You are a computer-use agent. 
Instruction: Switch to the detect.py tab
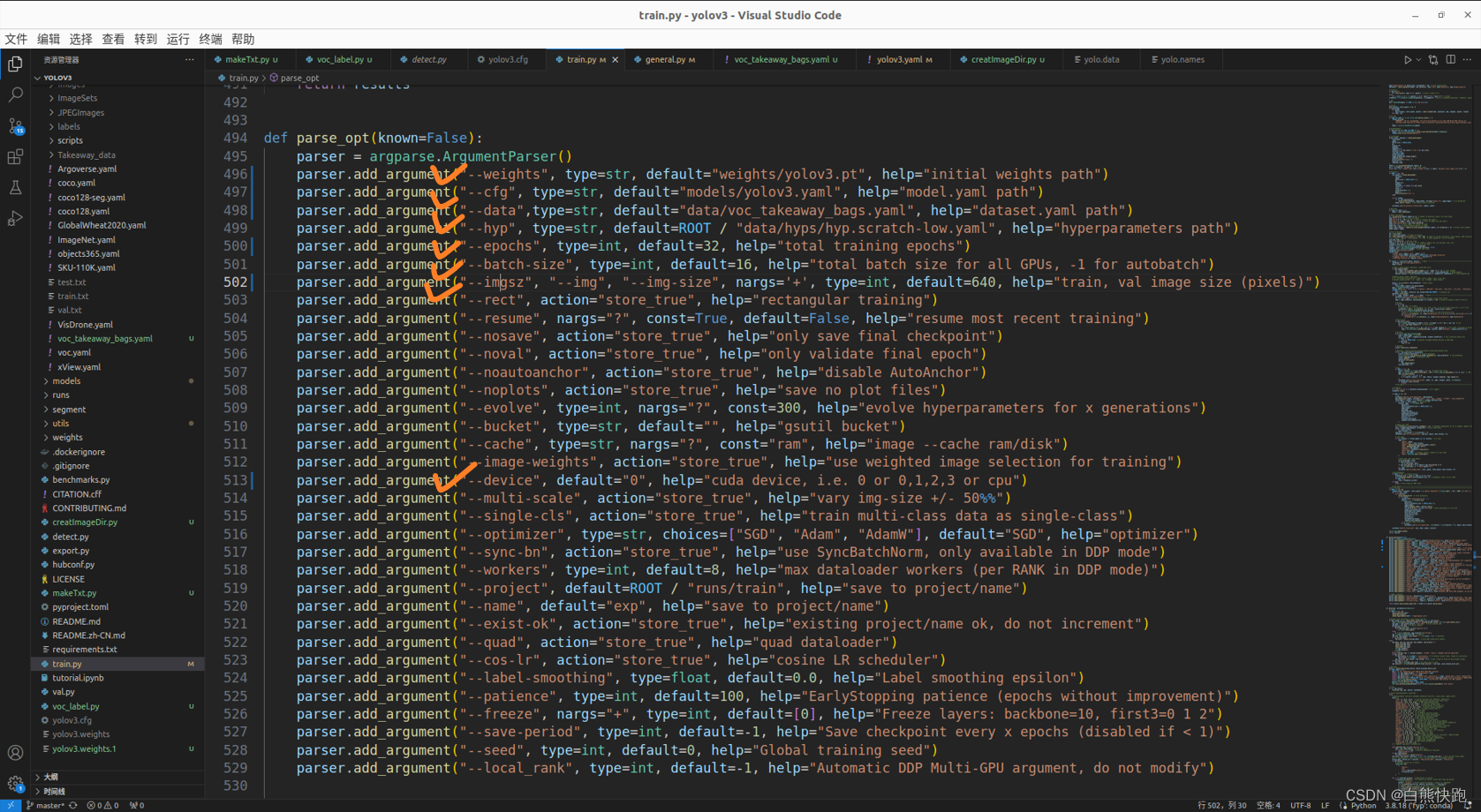pyautogui.click(x=427, y=60)
